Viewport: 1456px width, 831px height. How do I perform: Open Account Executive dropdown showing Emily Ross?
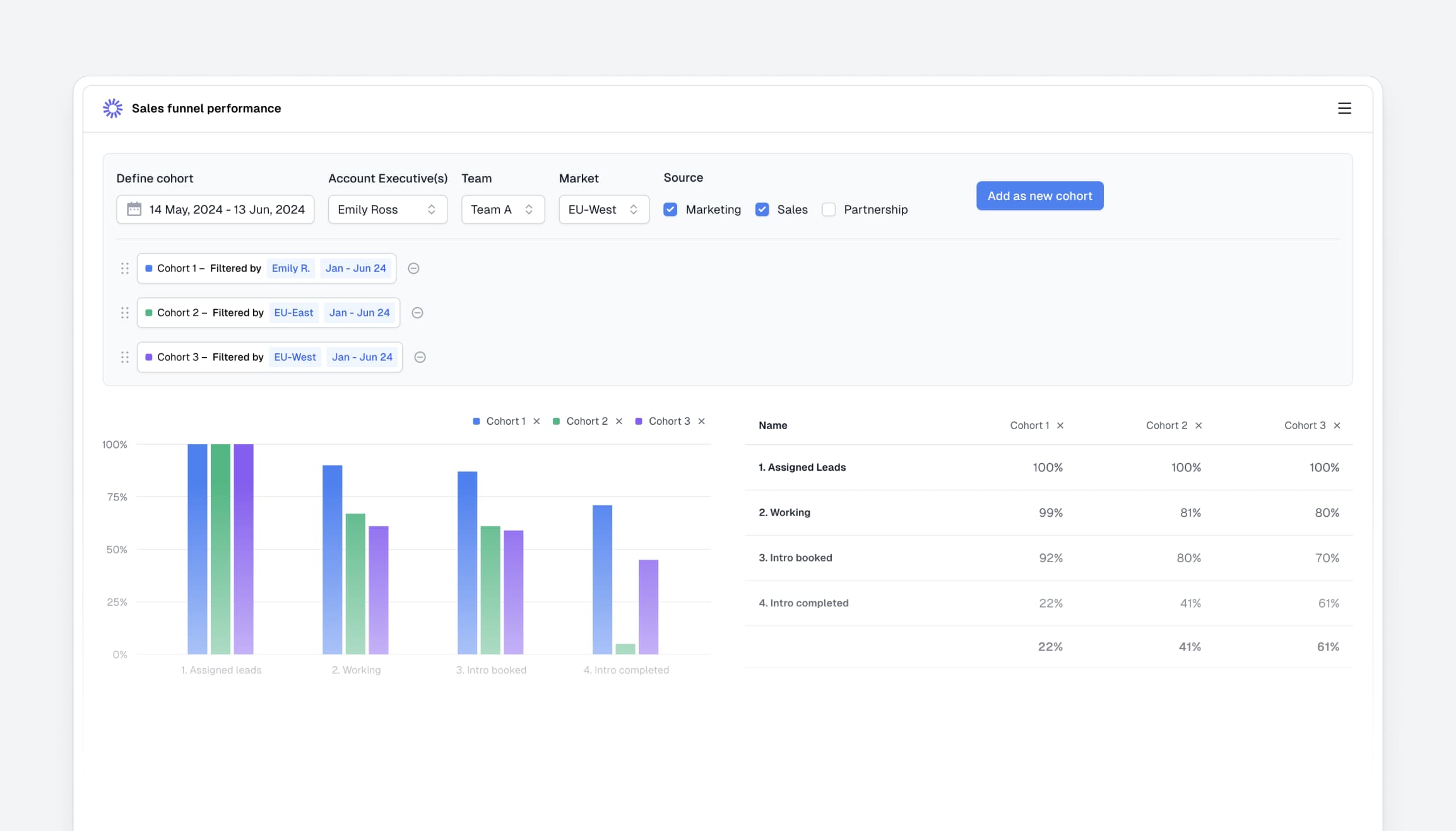pos(388,209)
